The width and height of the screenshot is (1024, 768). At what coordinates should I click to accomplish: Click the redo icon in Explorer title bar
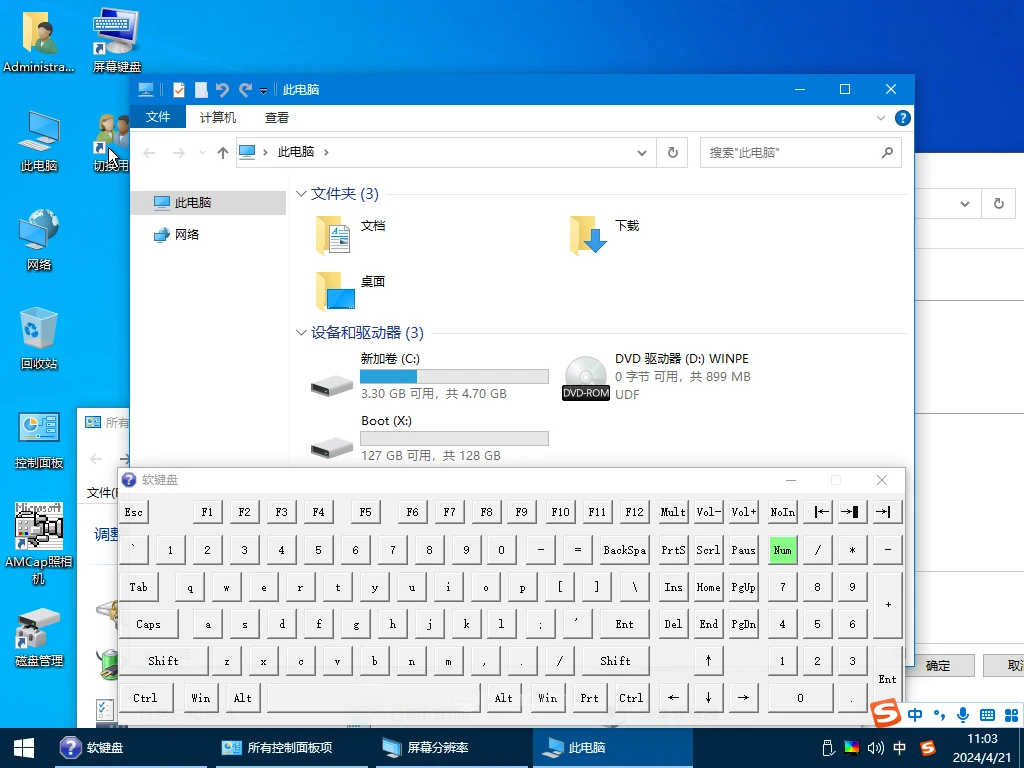(245, 90)
